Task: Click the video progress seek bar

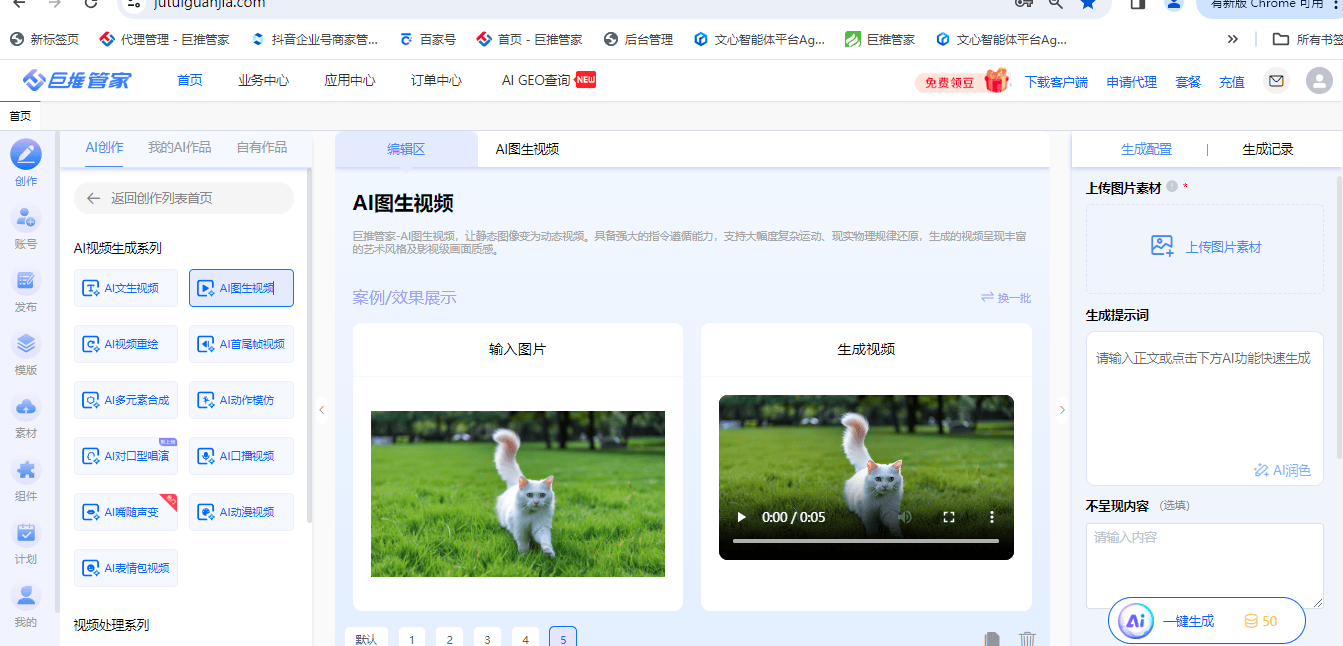Action: click(865, 541)
